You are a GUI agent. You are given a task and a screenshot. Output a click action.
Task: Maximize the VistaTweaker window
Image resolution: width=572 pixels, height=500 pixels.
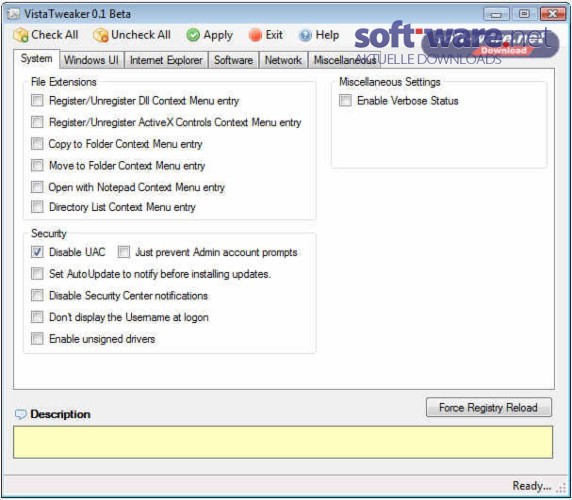pyautogui.click(x=524, y=14)
